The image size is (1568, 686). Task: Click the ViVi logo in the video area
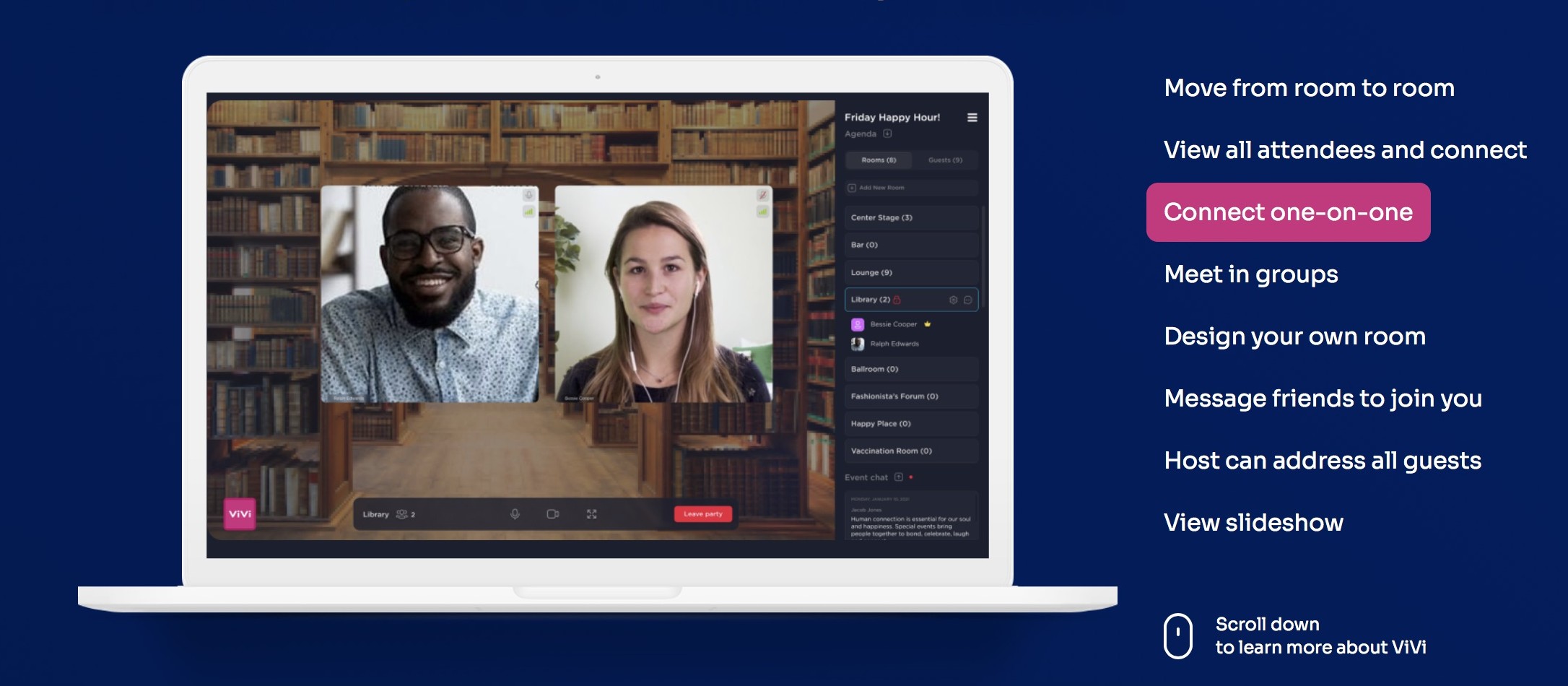pyautogui.click(x=240, y=514)
